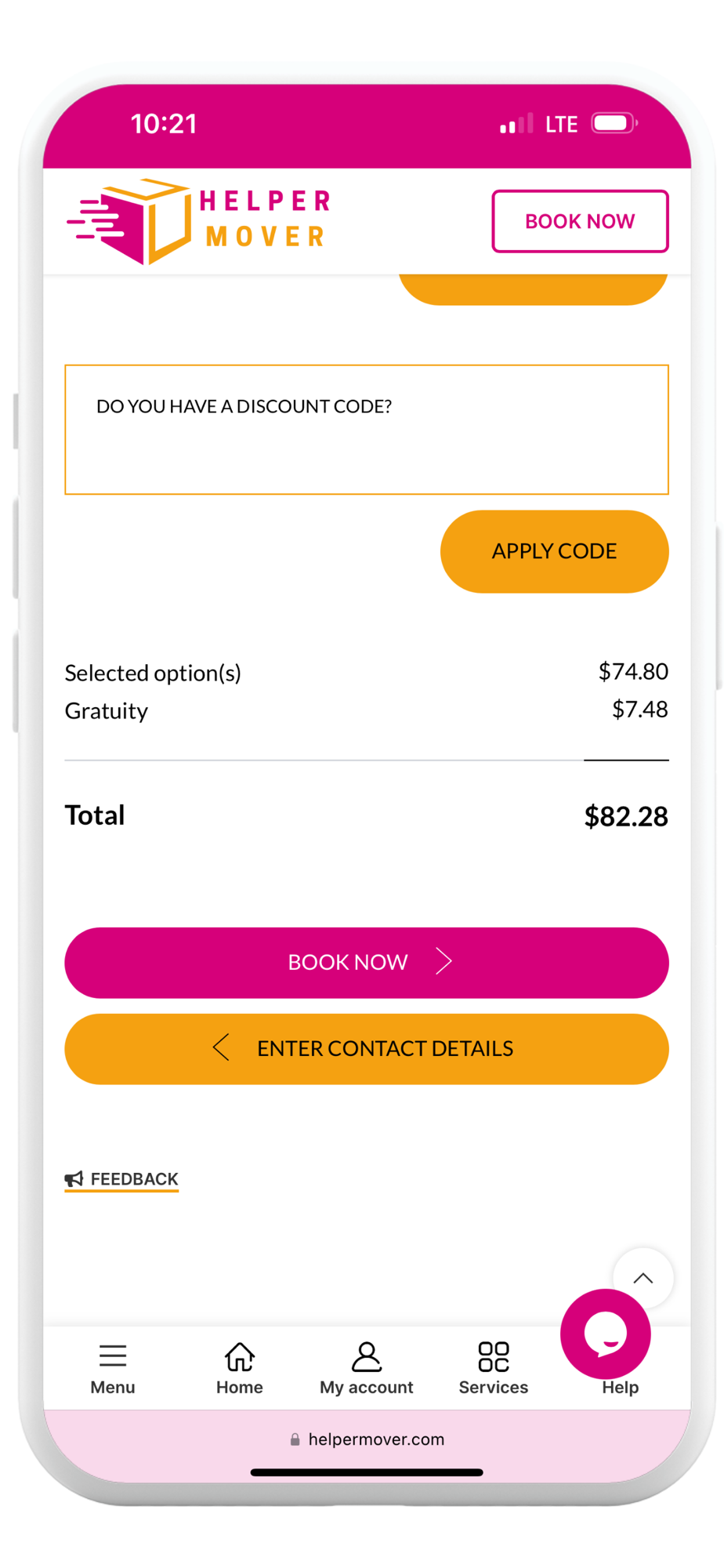Image resolution: width=724 pixels, height=1568 pixels.
Task: Click the scroll-to-top arrow button
Action: pos(643,1278)
